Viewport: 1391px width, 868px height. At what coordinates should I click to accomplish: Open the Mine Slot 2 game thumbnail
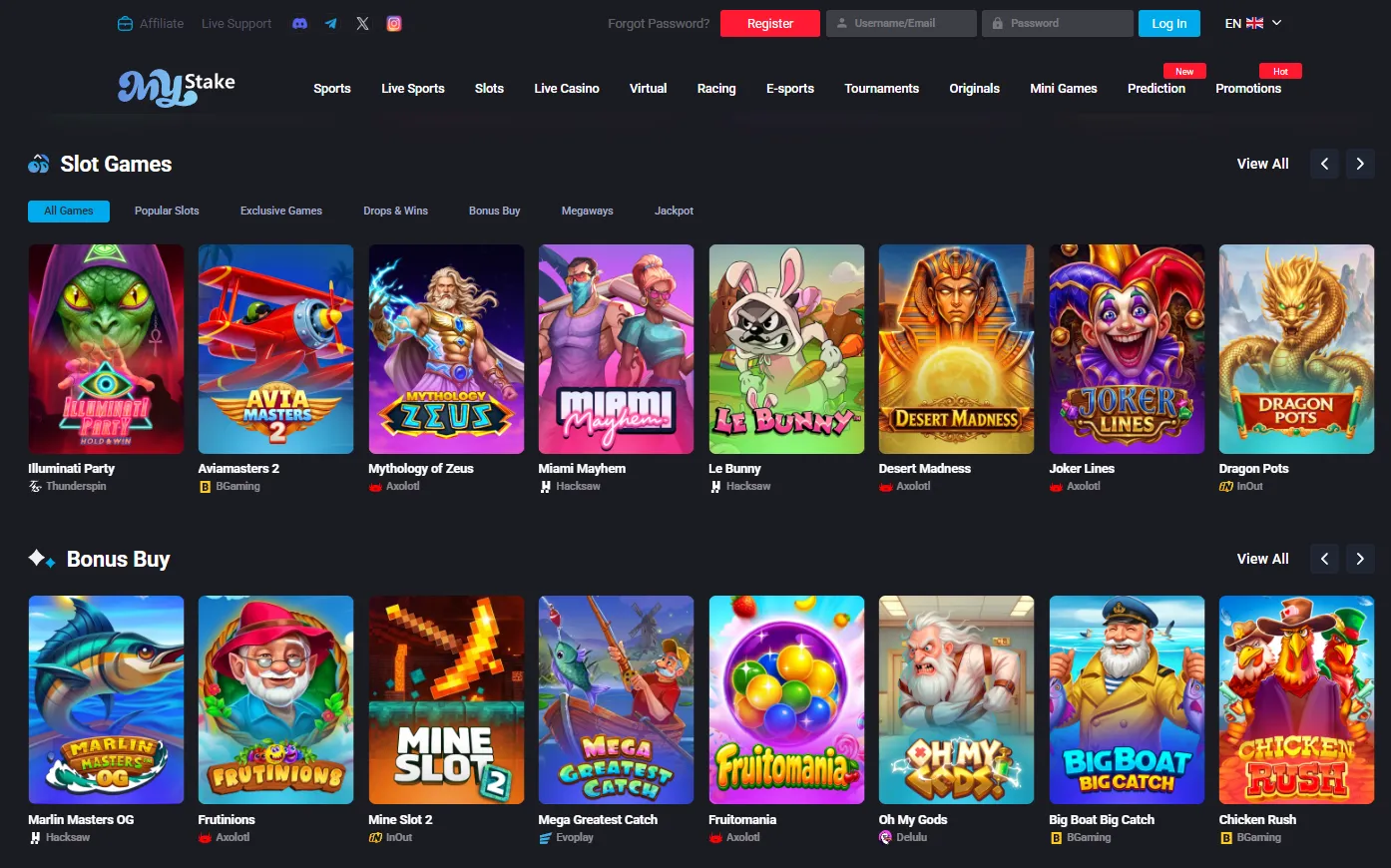pyautogui.click(x=446, y=699)
